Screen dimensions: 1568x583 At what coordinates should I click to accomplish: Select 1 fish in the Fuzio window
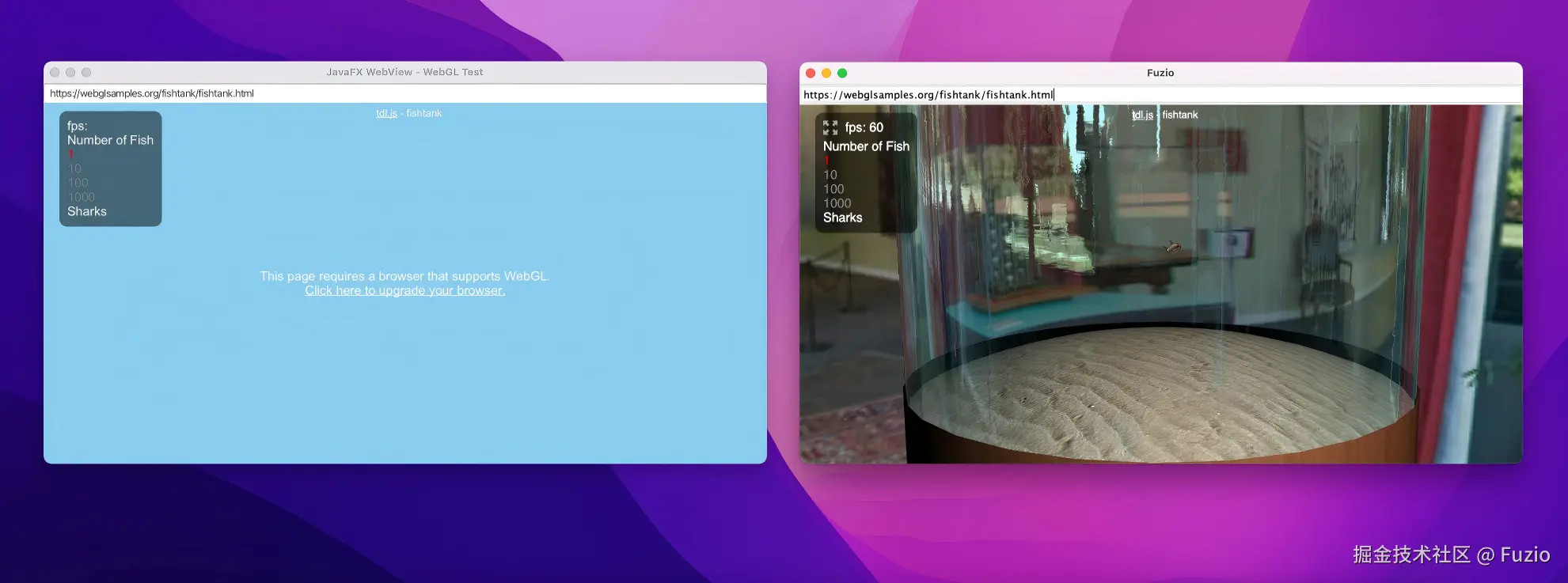click(826, 161)
